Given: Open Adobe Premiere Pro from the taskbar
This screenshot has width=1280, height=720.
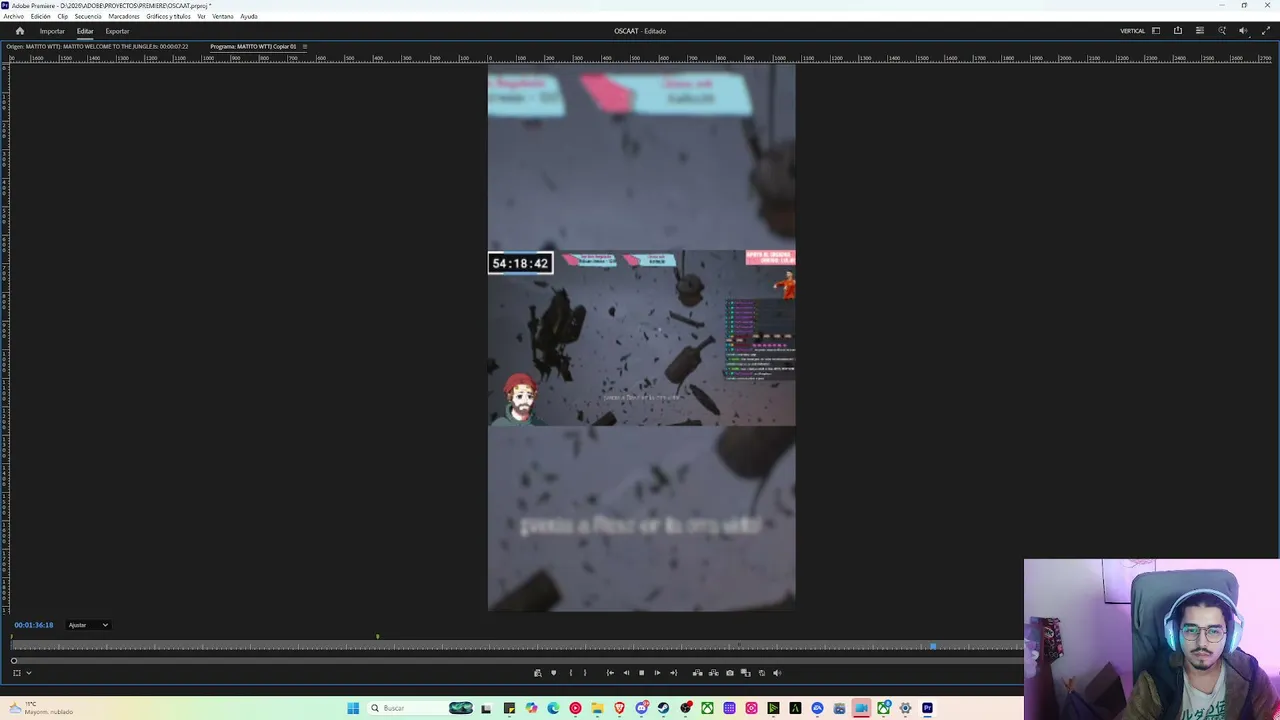Looking at the screenshot, I should 927,708.
